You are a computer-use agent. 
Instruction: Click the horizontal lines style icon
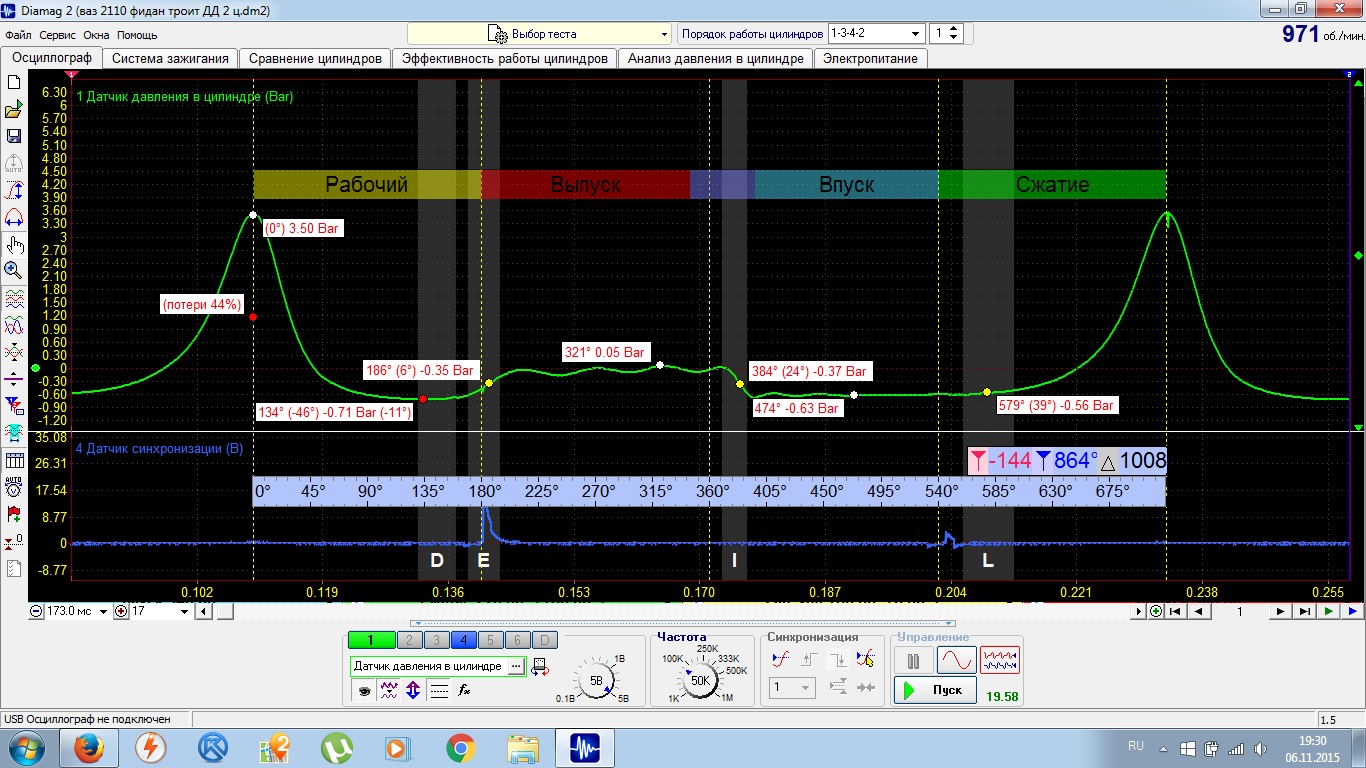pos(438,690)
